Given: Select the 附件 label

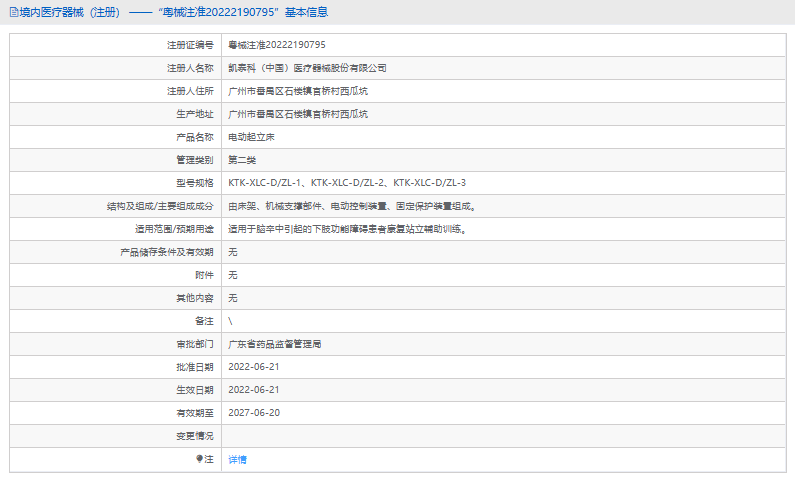Looking at the screenshot, I should (x=204, y=275).
